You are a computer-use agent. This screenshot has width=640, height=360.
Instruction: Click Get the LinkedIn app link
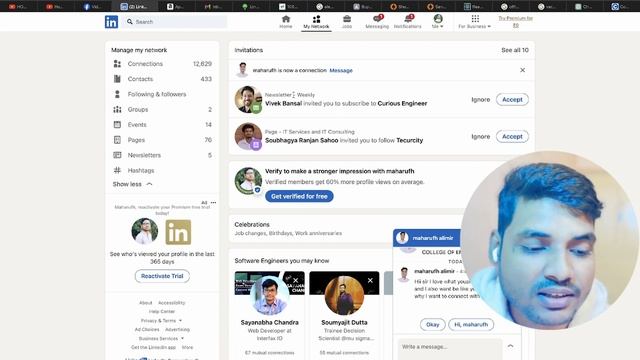[153, 347]
